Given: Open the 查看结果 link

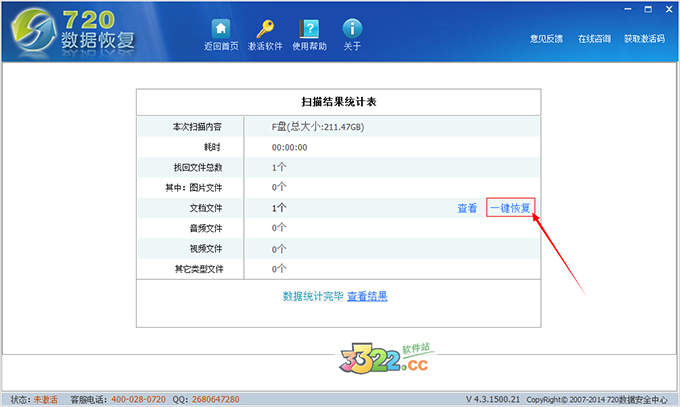Looking at the screenshot, I should tap(367, 296).
